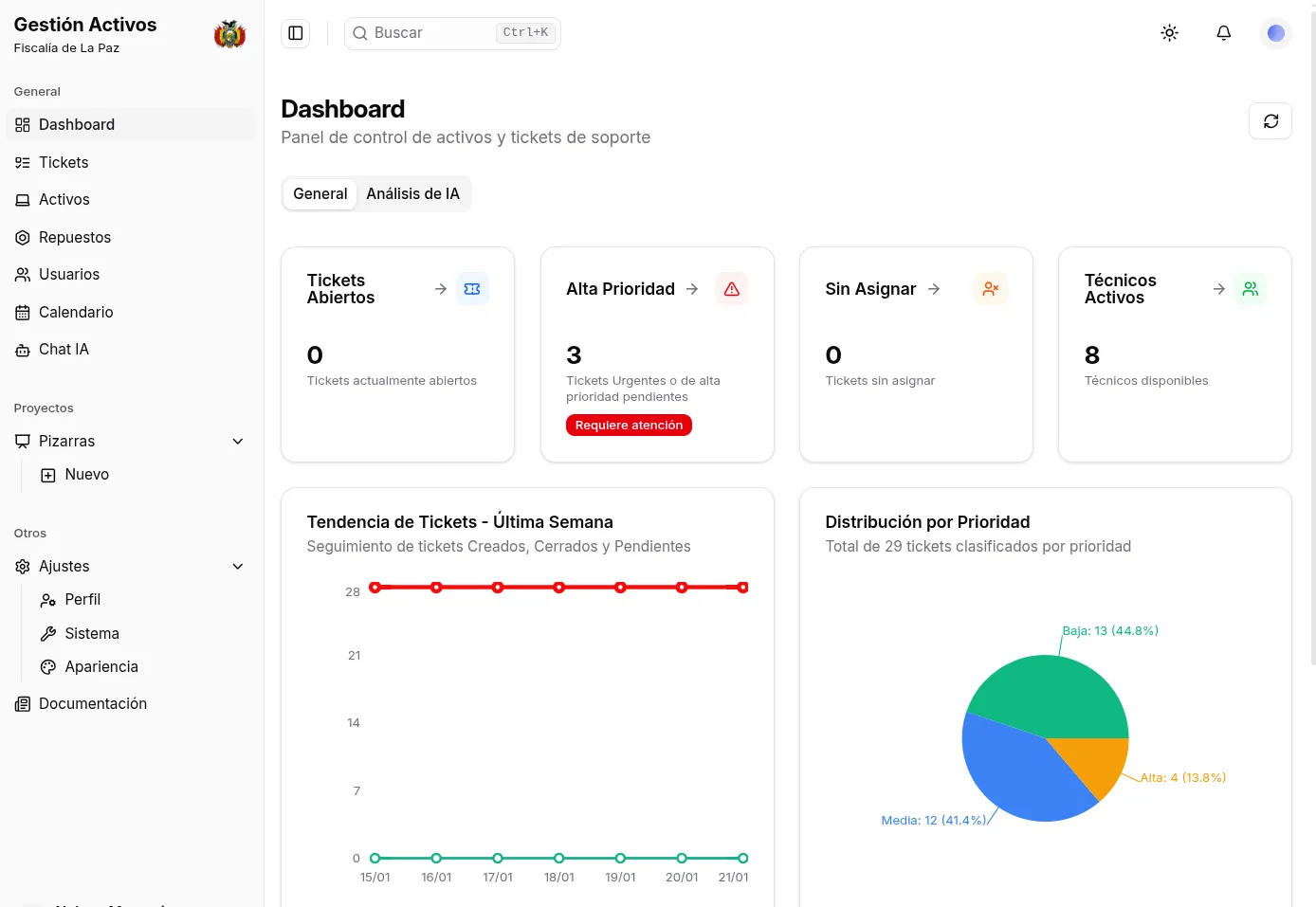1316x907 pixels.
Task: Open Tickets in the sidebar
Action: (64, 163)
